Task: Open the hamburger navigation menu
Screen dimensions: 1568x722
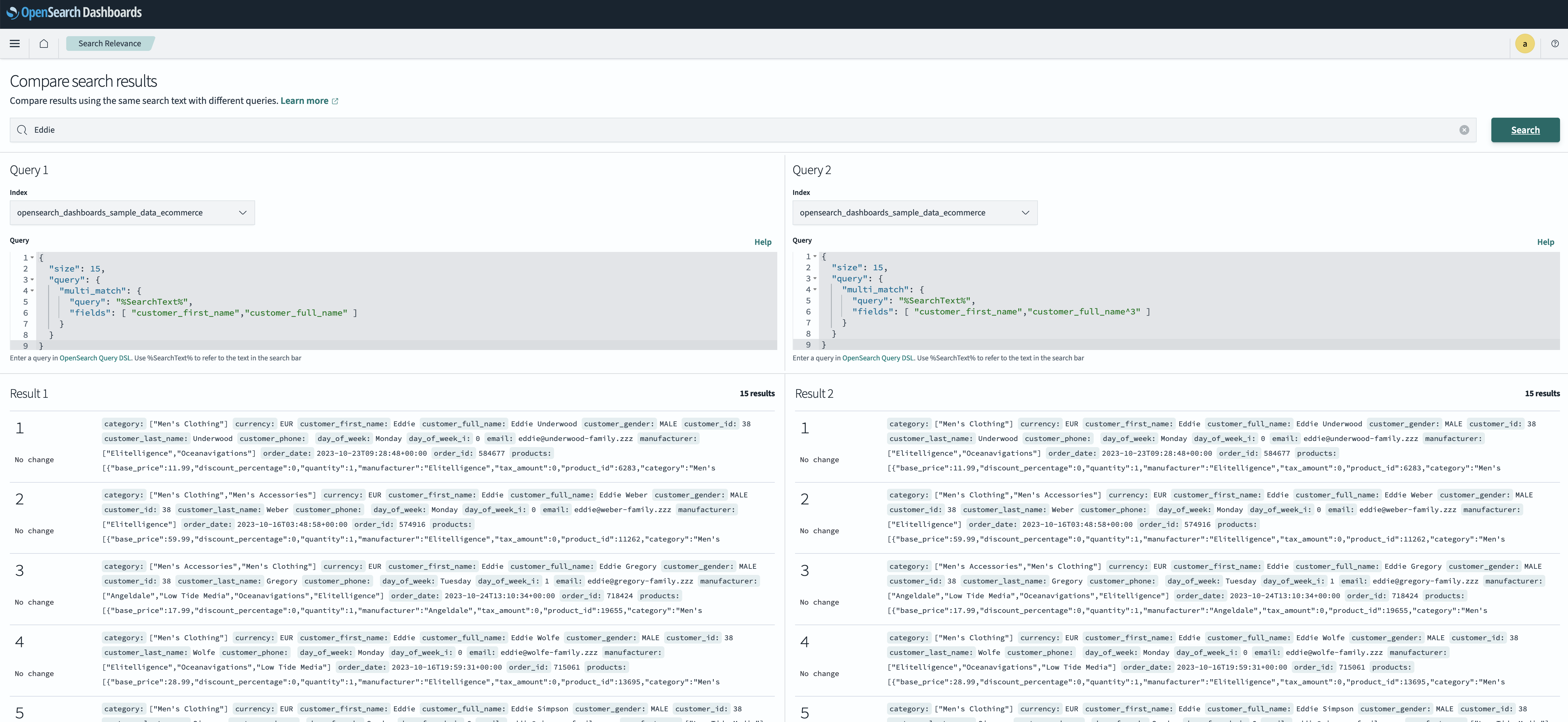Action: coord(15,43)
